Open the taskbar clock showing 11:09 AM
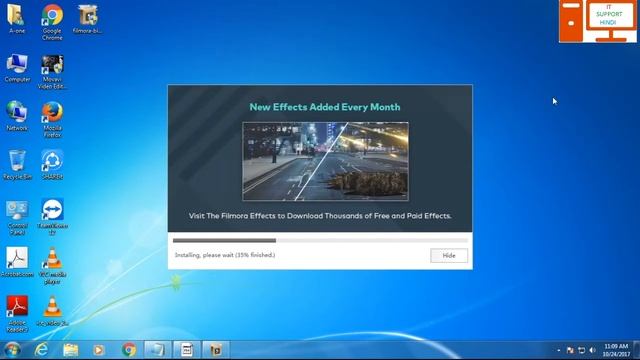The image size is (640, 360). pos(616,350)
